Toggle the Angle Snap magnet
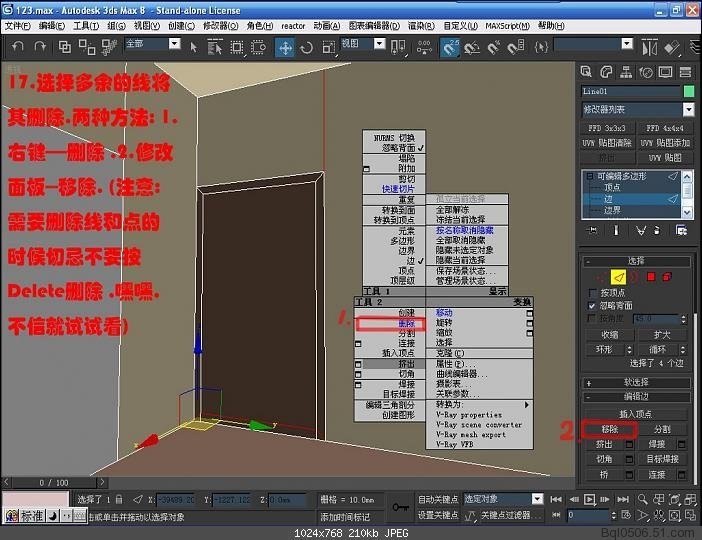Image resolution: width=702 pixels, height=540 pixels. [472, 47]
